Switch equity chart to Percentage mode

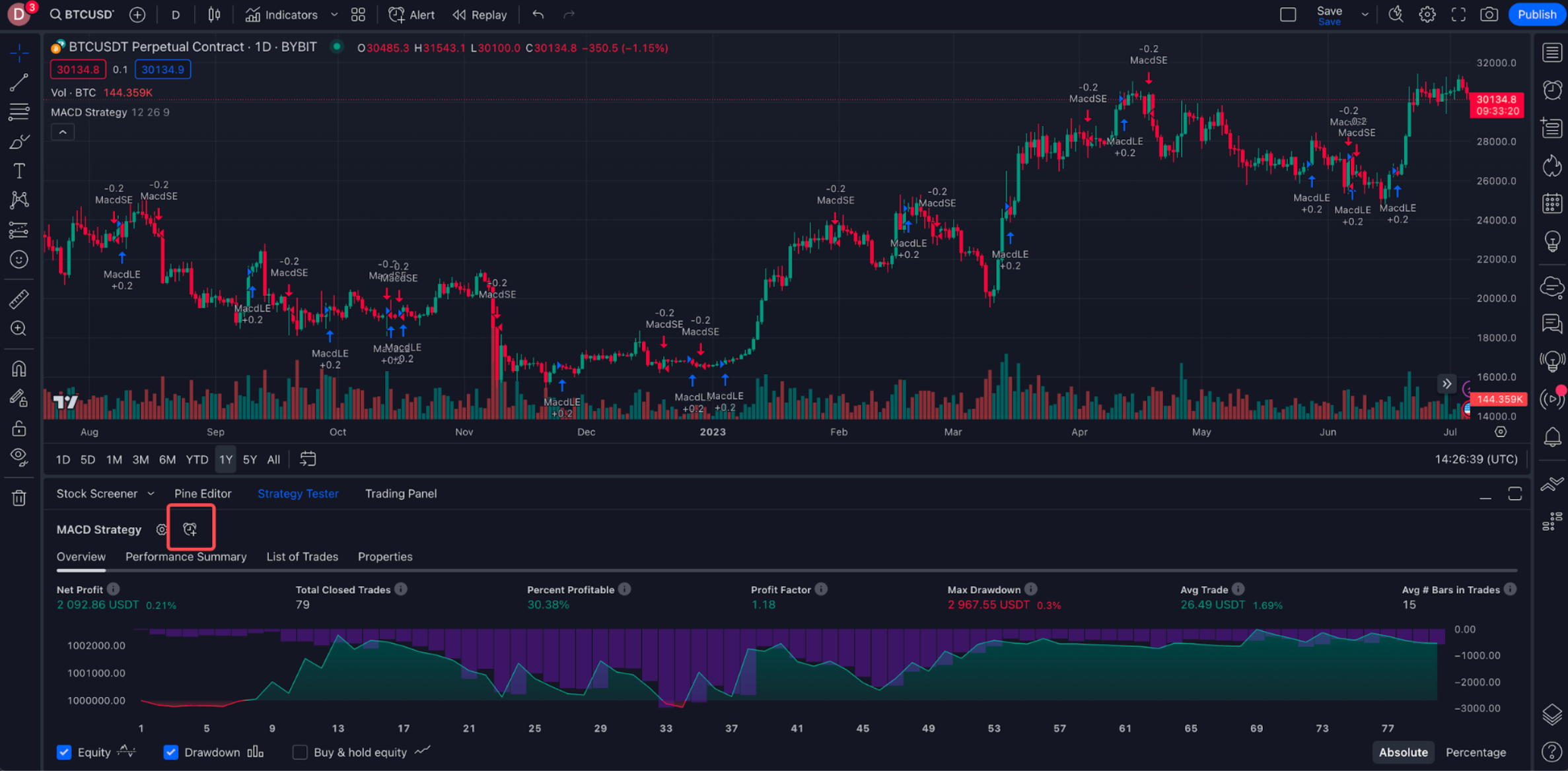[1476, 753]
